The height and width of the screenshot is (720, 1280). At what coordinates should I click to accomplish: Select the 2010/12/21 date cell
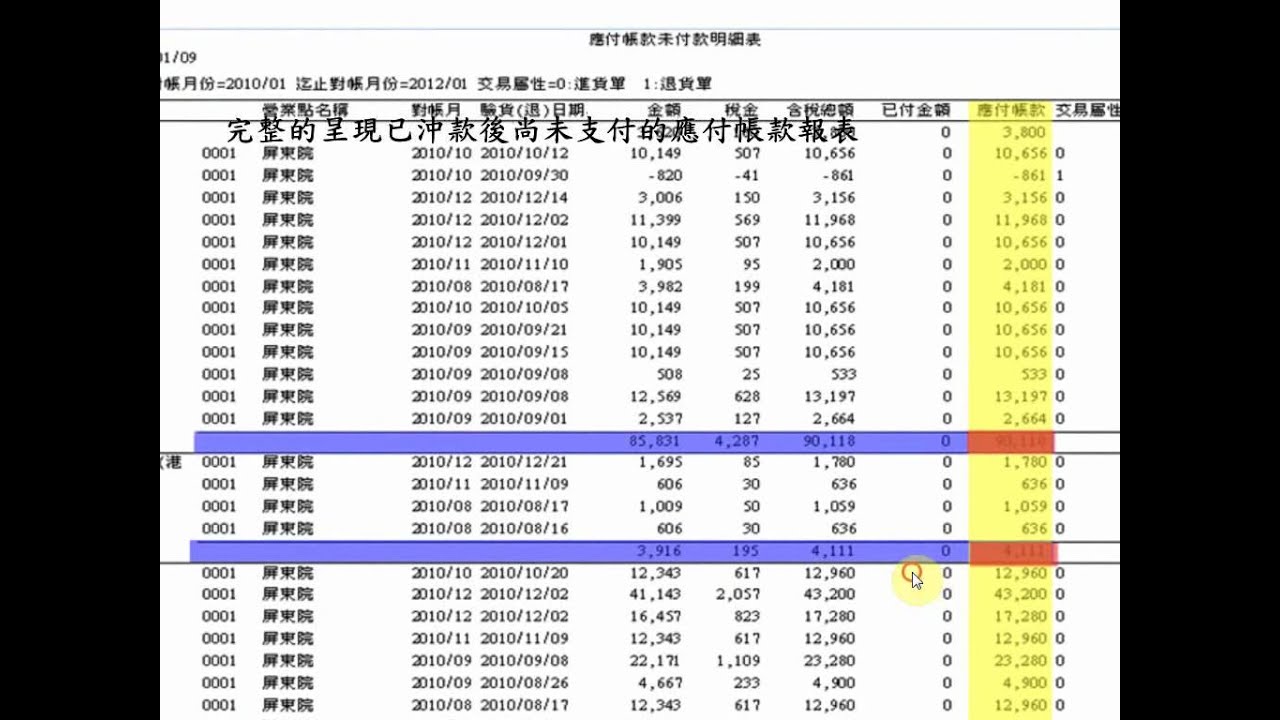click(524, 462)
